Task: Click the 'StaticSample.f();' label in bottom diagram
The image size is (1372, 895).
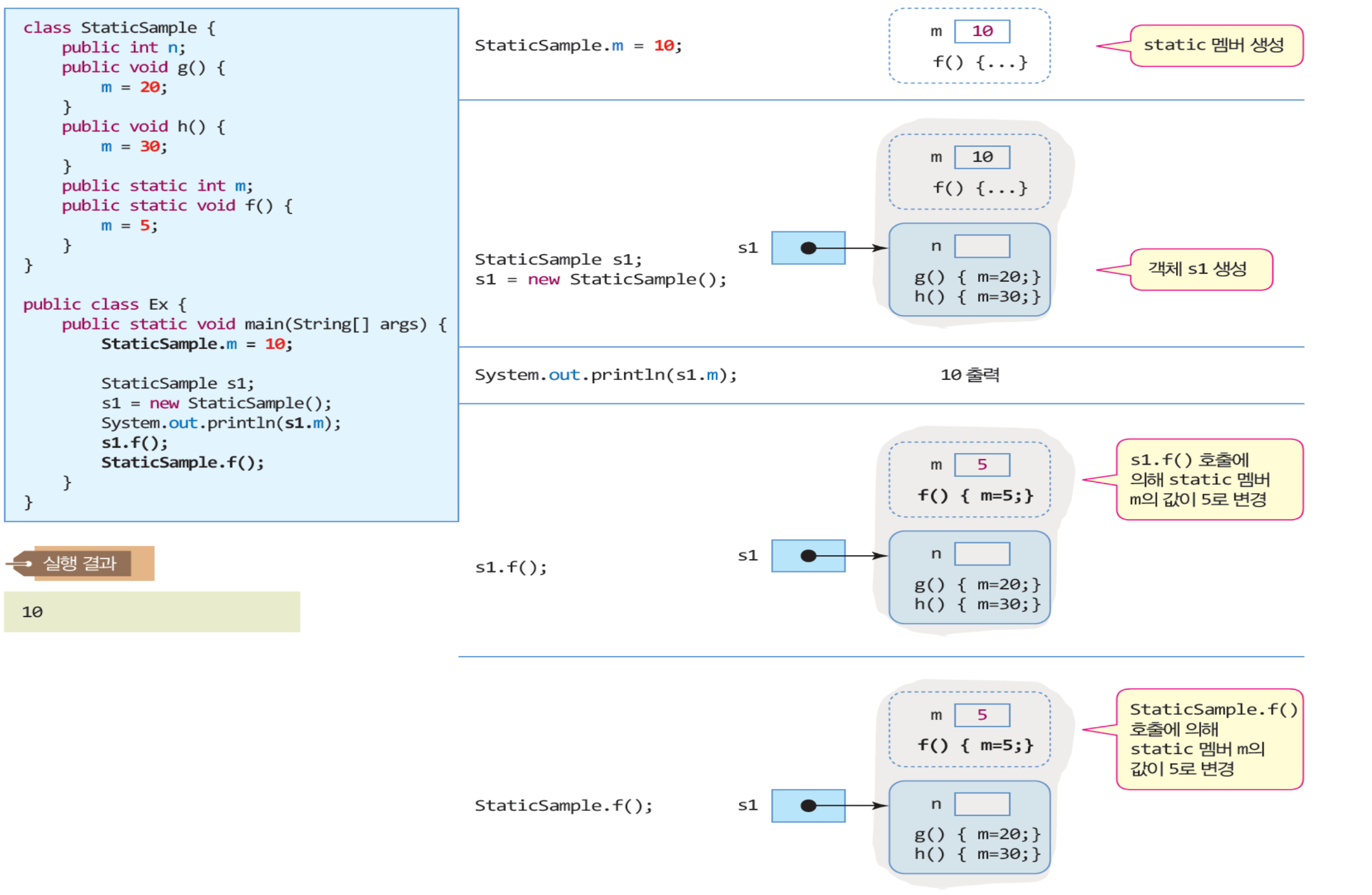Action: click(563, 805)
